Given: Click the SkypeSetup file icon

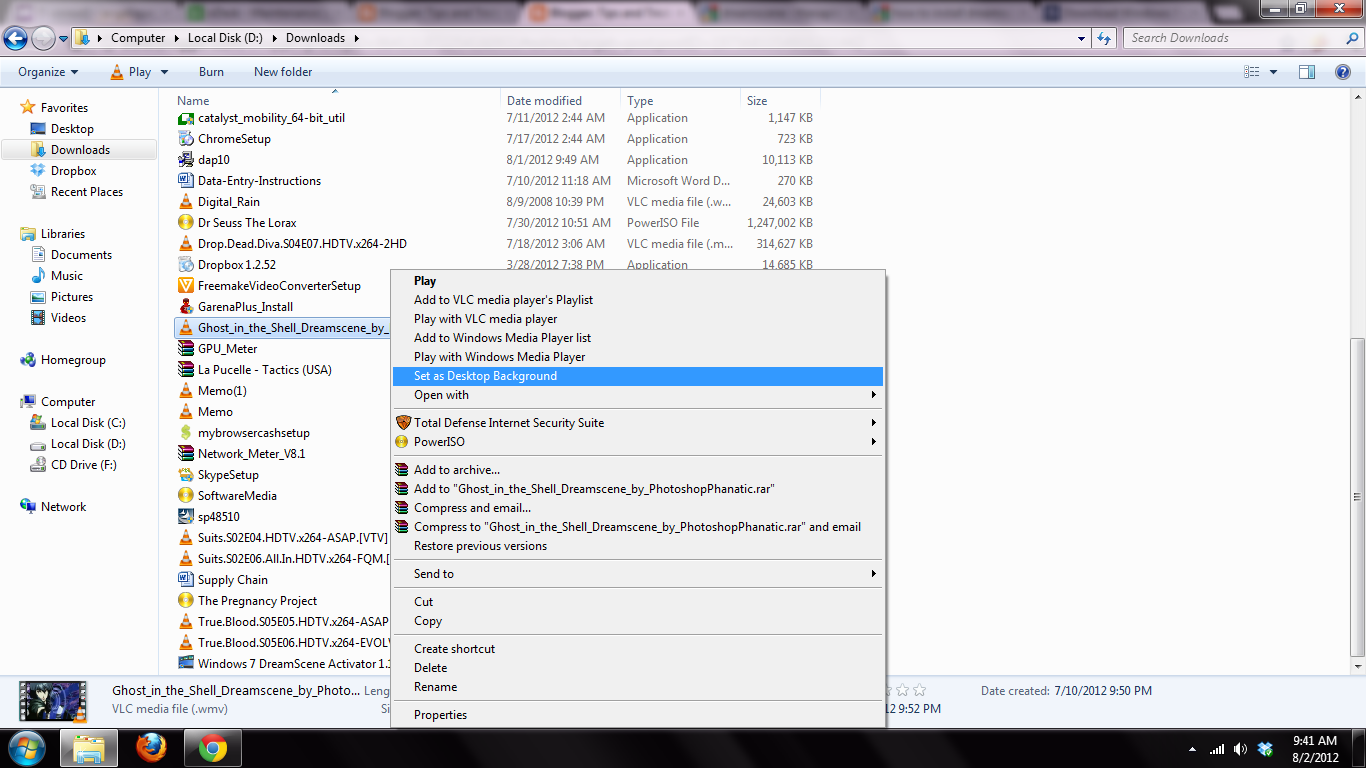Looking at the screenshot, I should 185,475.
